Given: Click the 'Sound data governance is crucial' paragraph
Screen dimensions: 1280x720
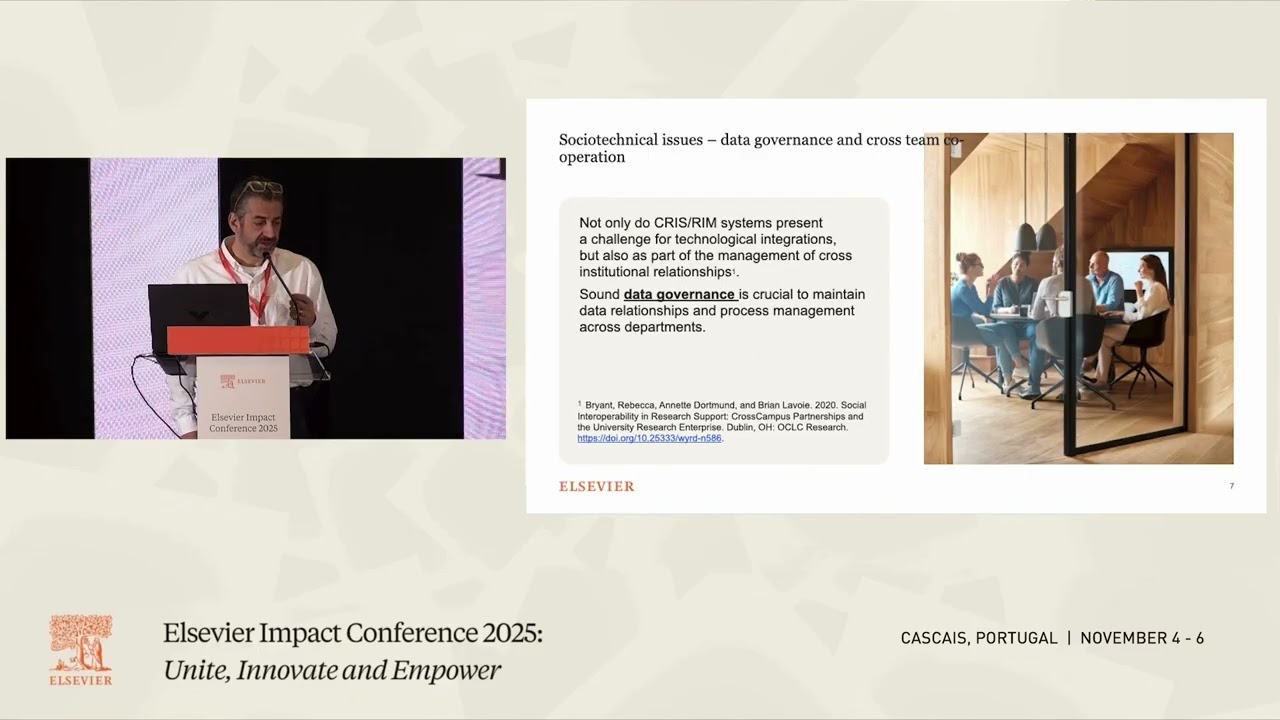Looking at the screenshot, I should tap(722, 310).
